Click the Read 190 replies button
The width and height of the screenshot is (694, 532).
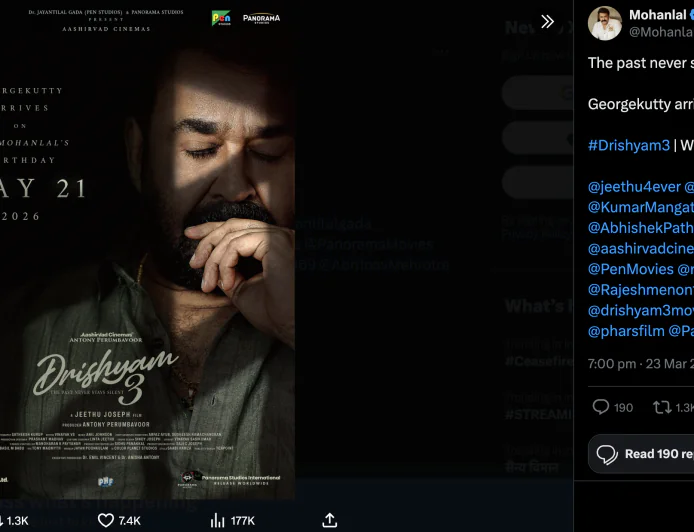coord(641,454)
